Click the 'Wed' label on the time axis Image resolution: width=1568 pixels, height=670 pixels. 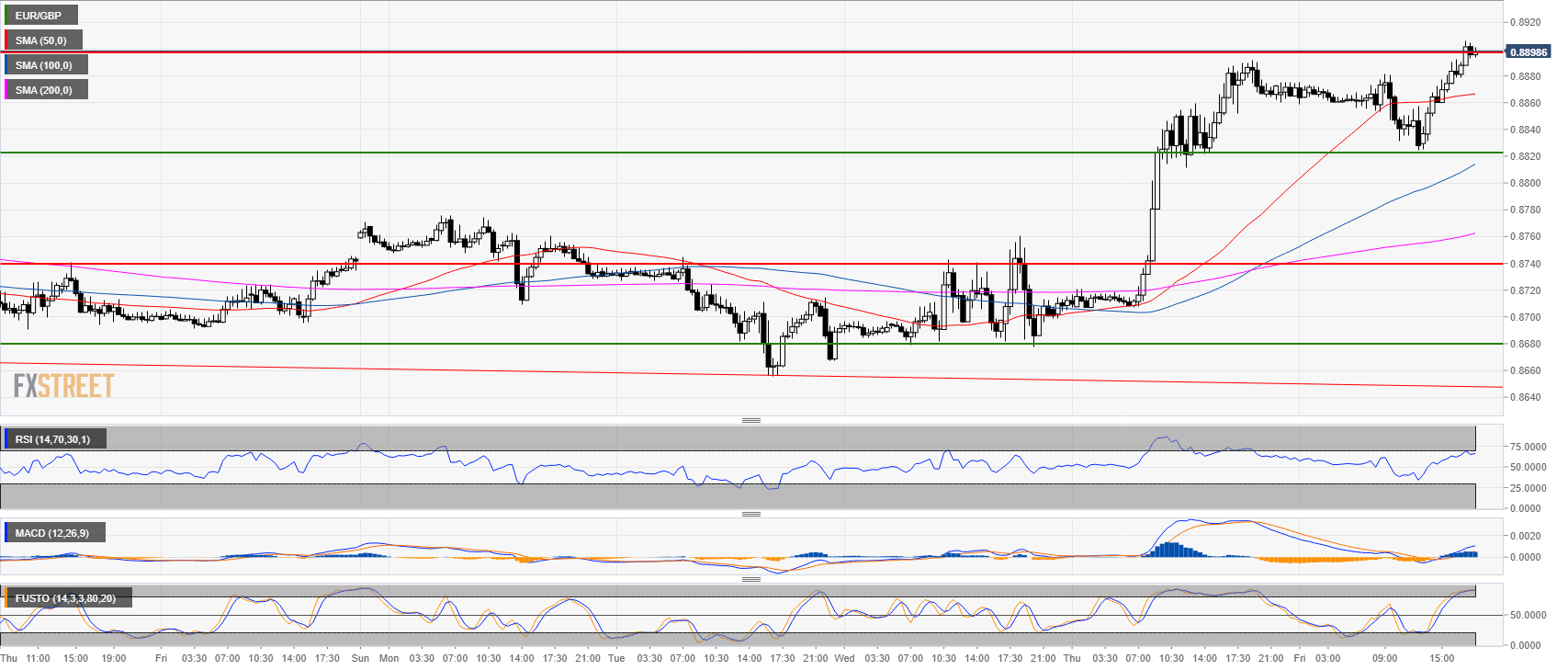(844, 658)
